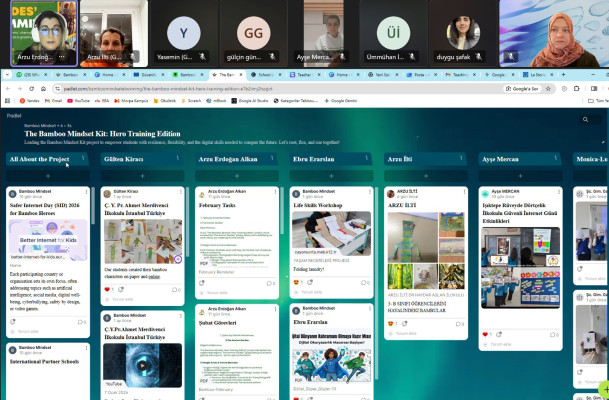Viewport: 609px width, 400px height.
Task: Switch to the Posta browser tab
Action: [x=419, y=75]
